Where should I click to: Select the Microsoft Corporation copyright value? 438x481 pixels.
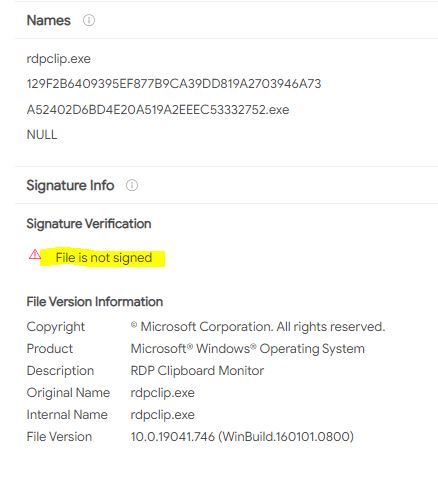[x=258, y=327]
